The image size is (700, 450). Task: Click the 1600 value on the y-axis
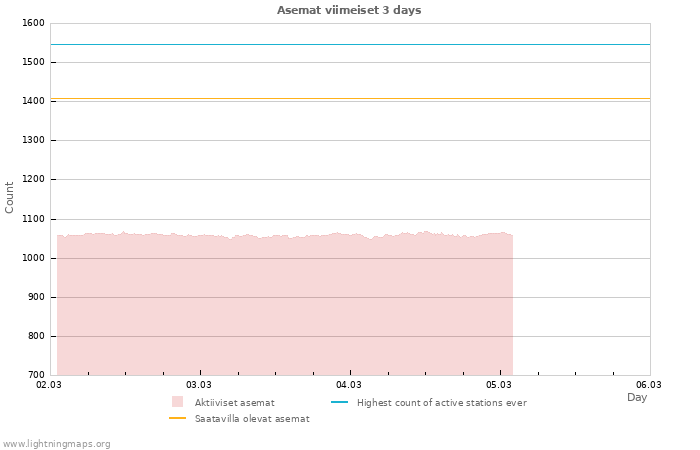[33, 23]
